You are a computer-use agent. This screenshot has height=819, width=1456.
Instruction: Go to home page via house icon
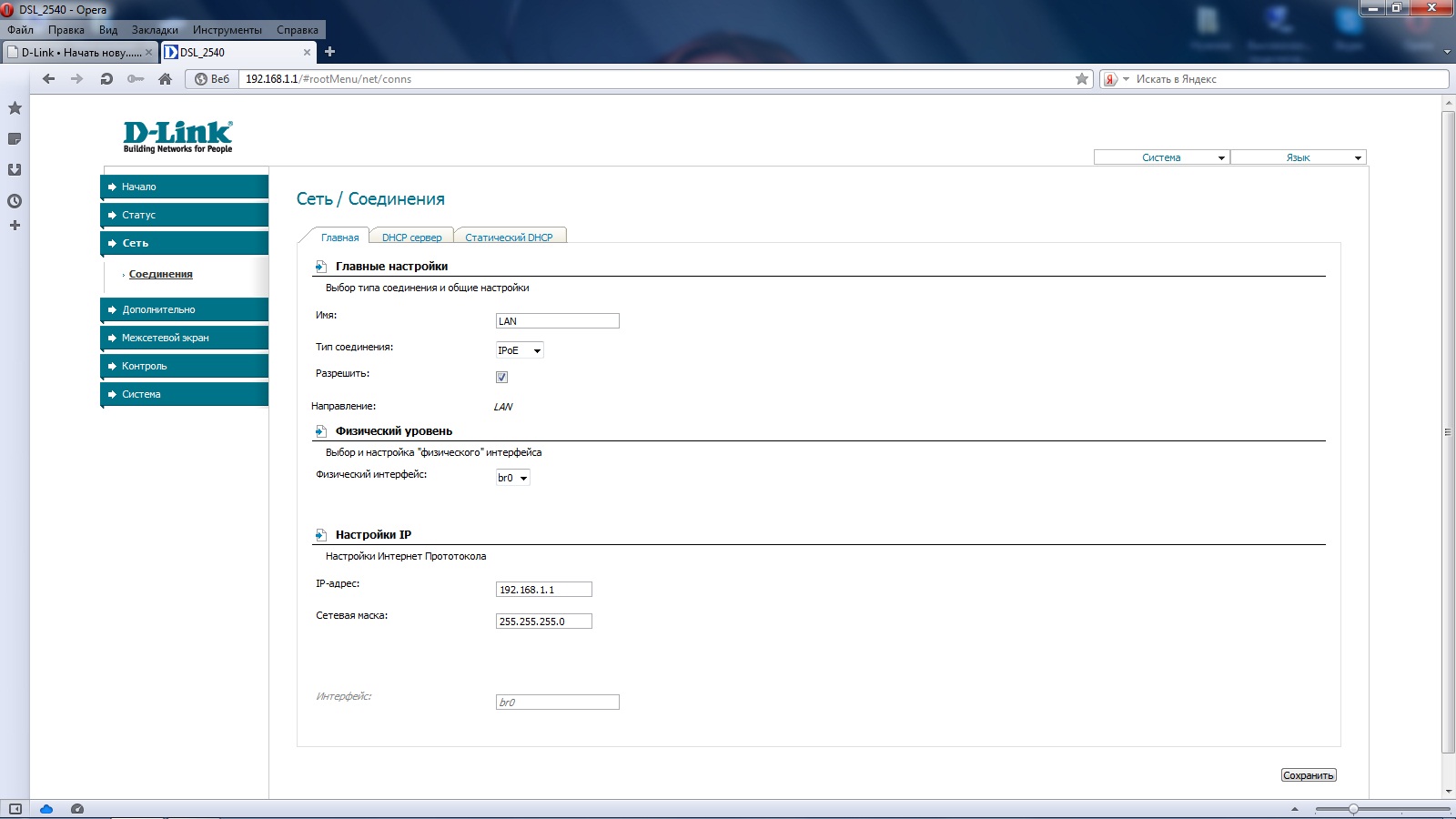[x=165, y=79]
